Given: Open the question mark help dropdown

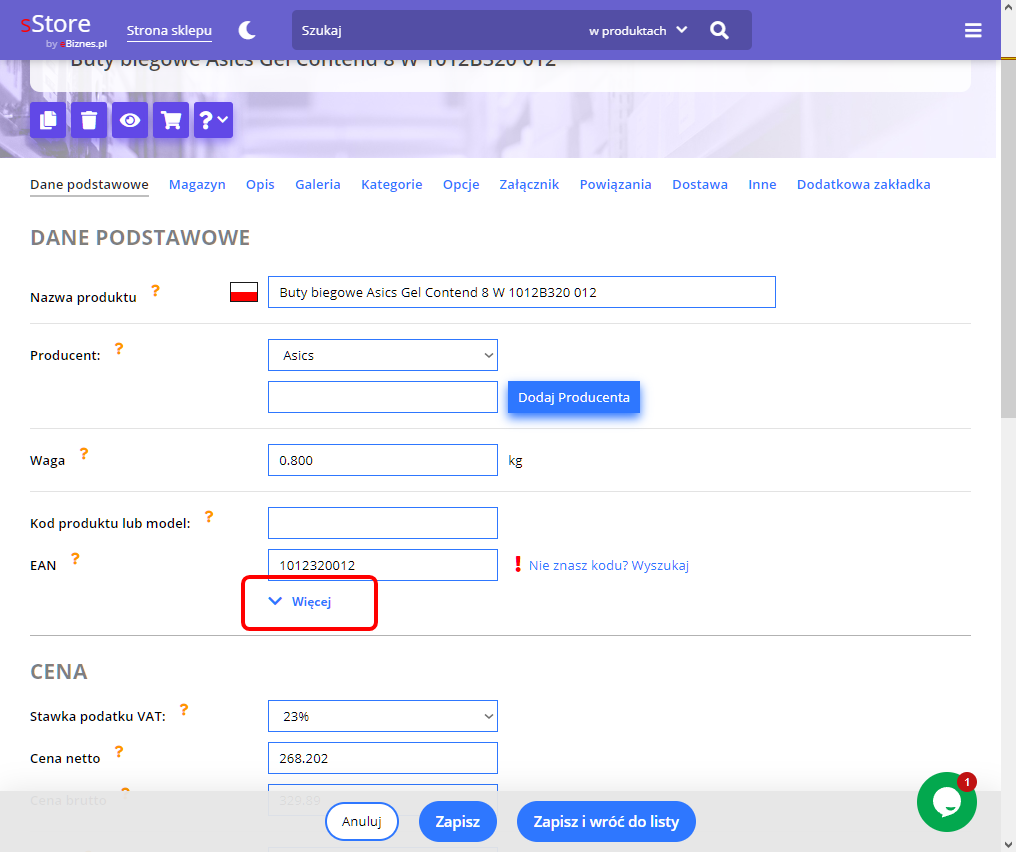Looking at the screenshot, I should pyautogui.click(x=213, y=120).
